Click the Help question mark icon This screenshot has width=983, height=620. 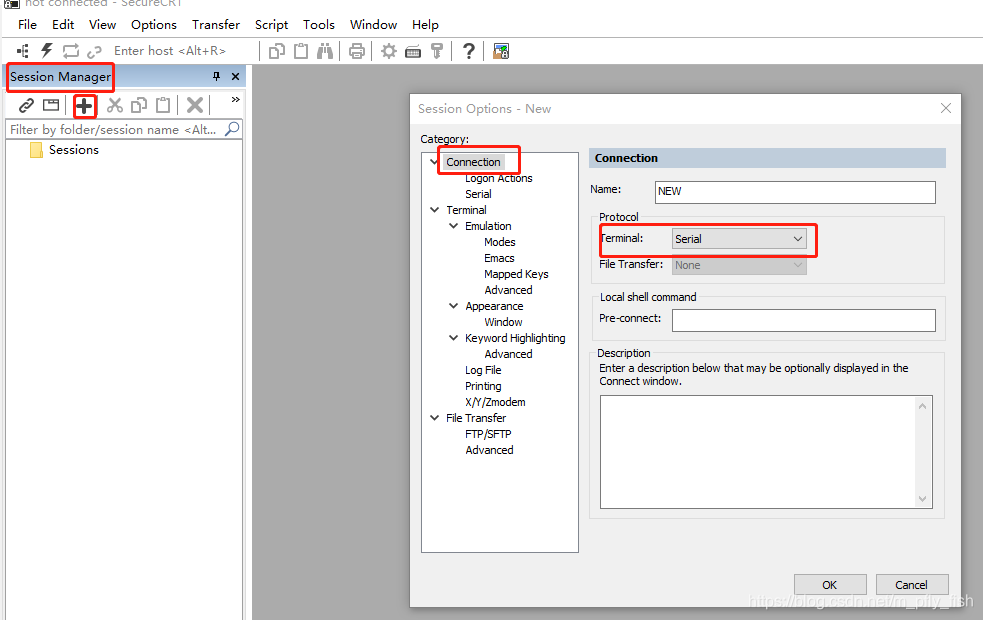tap(468, 51)
